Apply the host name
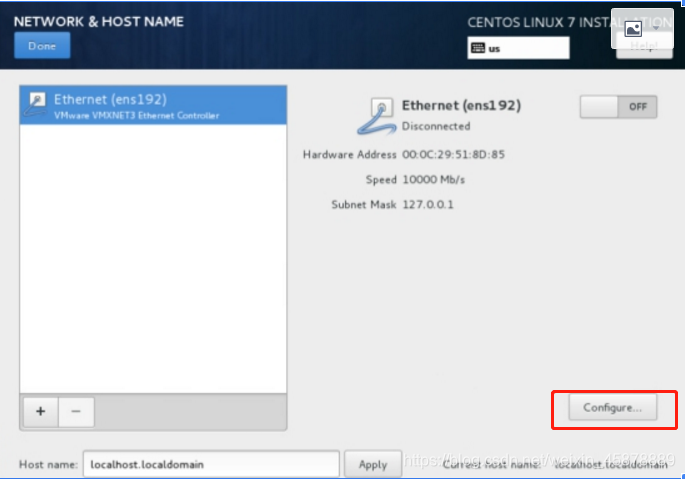 373,464
